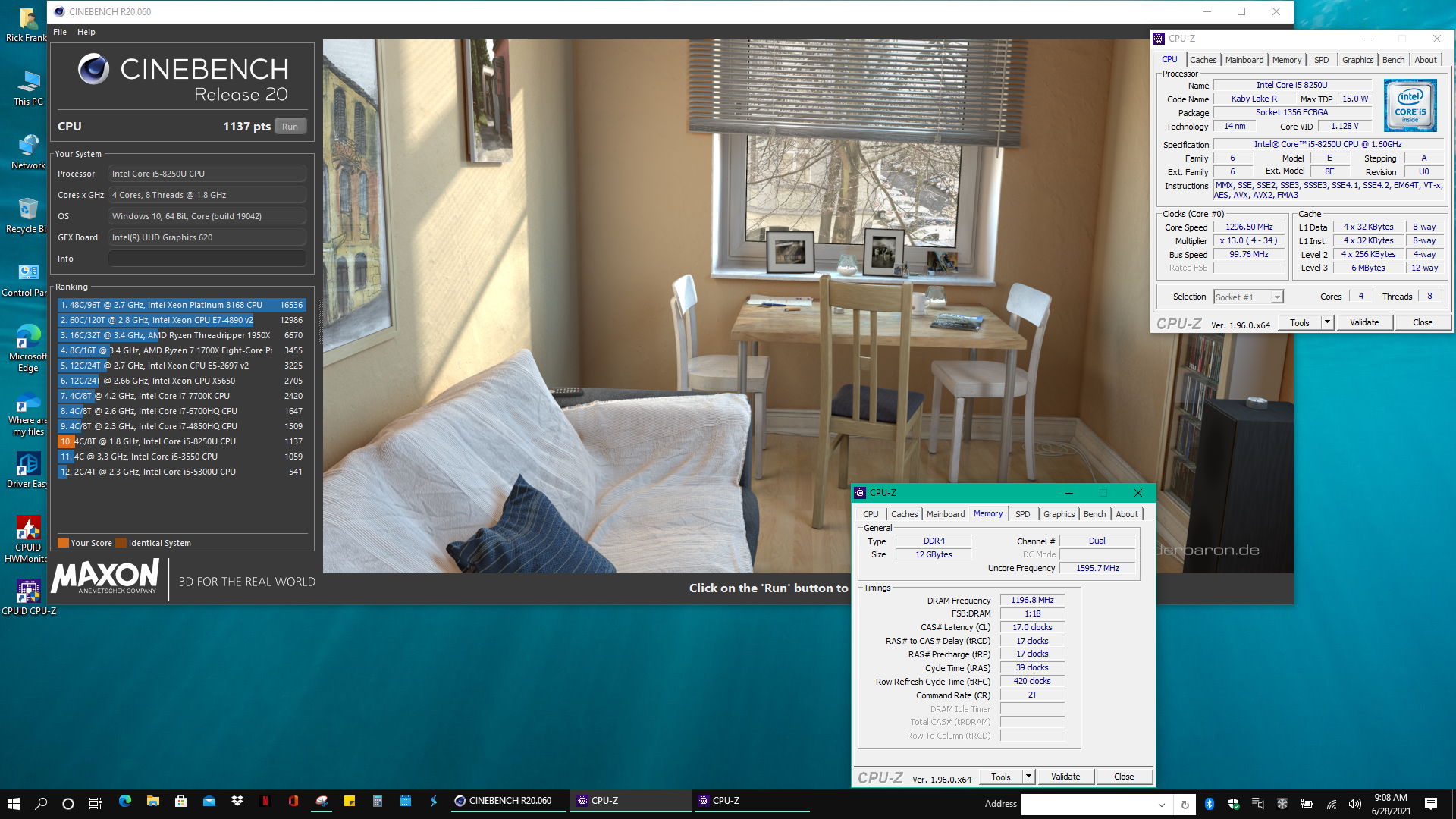Select ranking row Xeon Platinum 8168 CPU
Image resolution: width=1456 pixels, height=819 pixels.
pyautogui.click(x=182, y=305)
